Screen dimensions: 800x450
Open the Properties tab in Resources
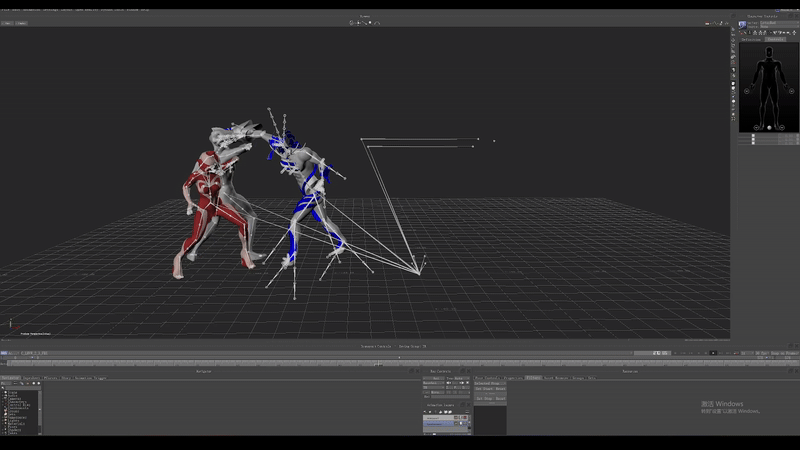(x=513, y=378)
